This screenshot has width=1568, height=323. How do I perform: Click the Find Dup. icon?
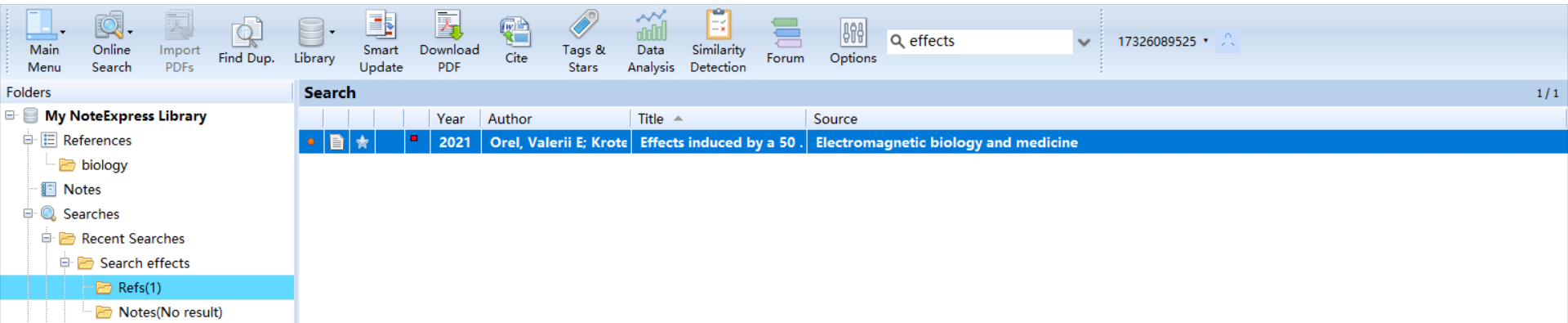[x=246, y=33]
